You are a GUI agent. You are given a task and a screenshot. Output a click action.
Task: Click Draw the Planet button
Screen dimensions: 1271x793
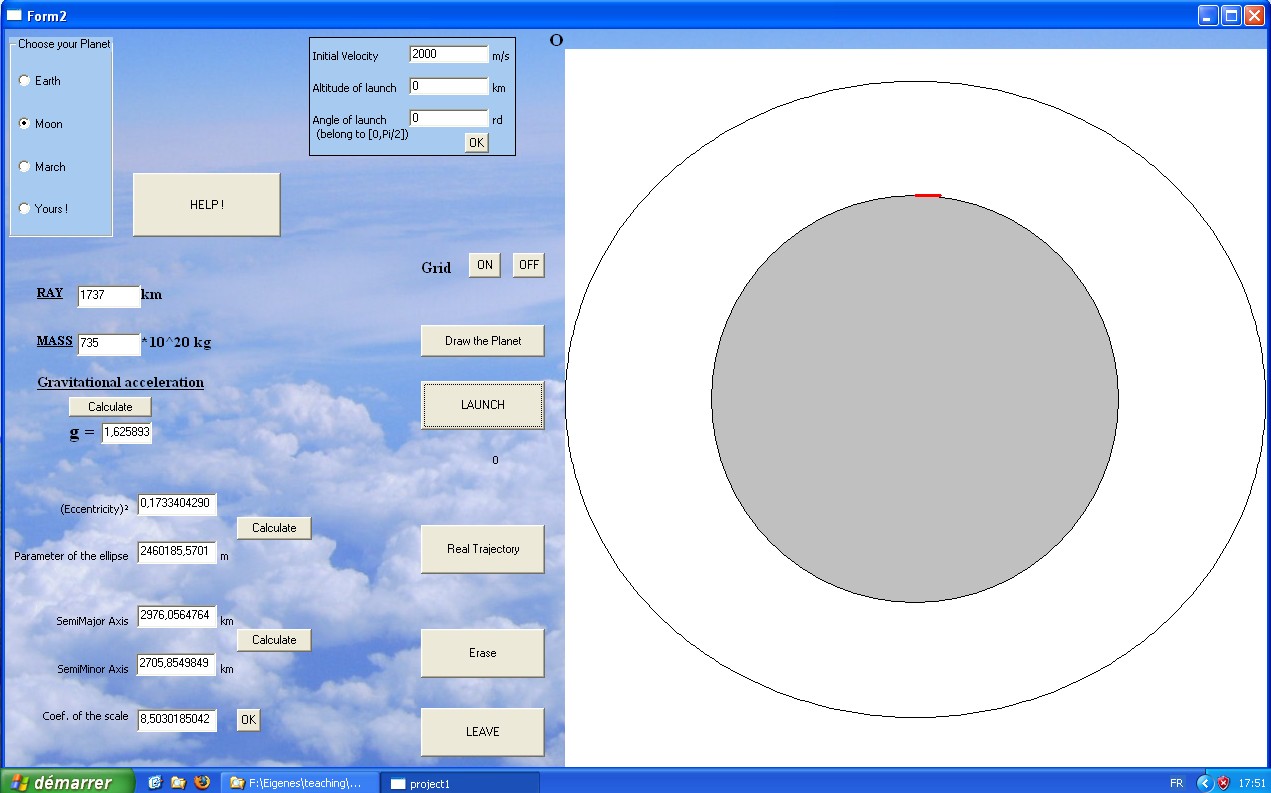(x=483, y=341)
